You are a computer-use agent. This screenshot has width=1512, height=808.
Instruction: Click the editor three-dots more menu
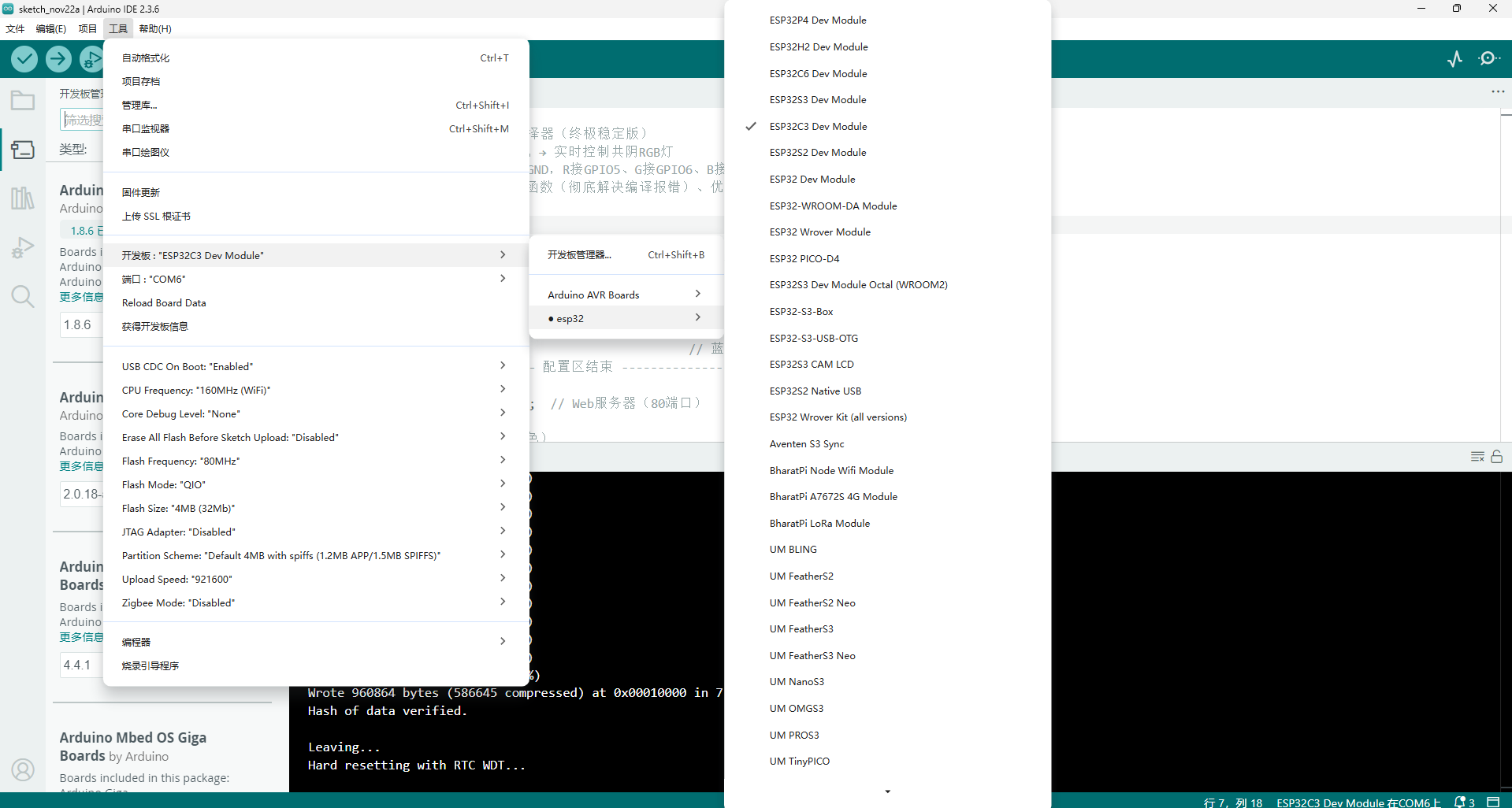[1498, 92]
